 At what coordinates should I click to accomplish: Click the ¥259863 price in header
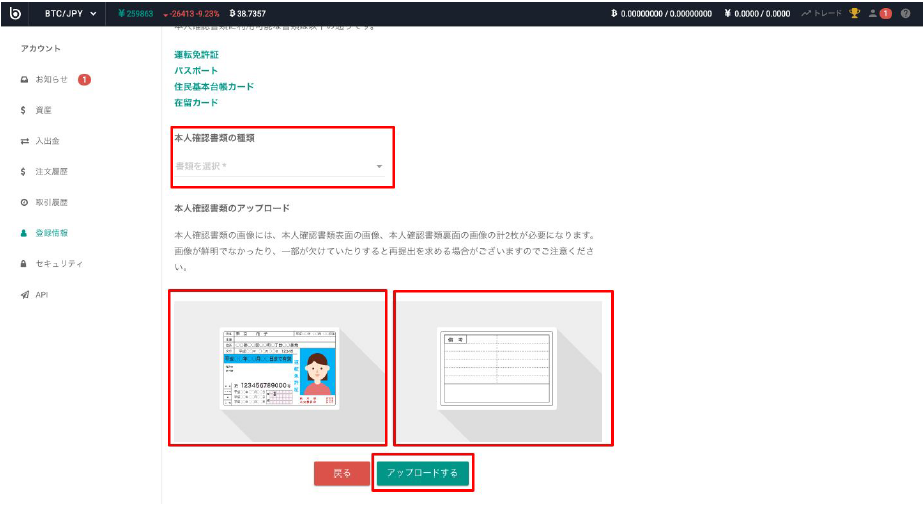(x=135, y=14)
